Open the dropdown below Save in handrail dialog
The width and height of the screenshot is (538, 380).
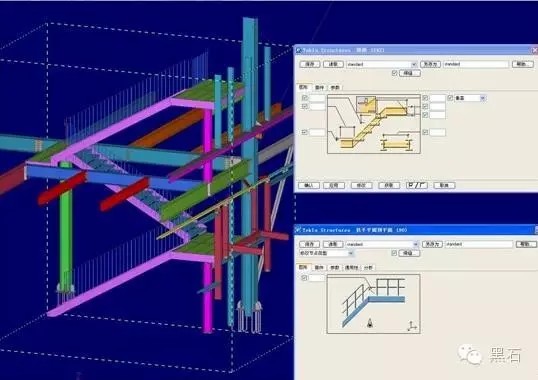(326, 253)
